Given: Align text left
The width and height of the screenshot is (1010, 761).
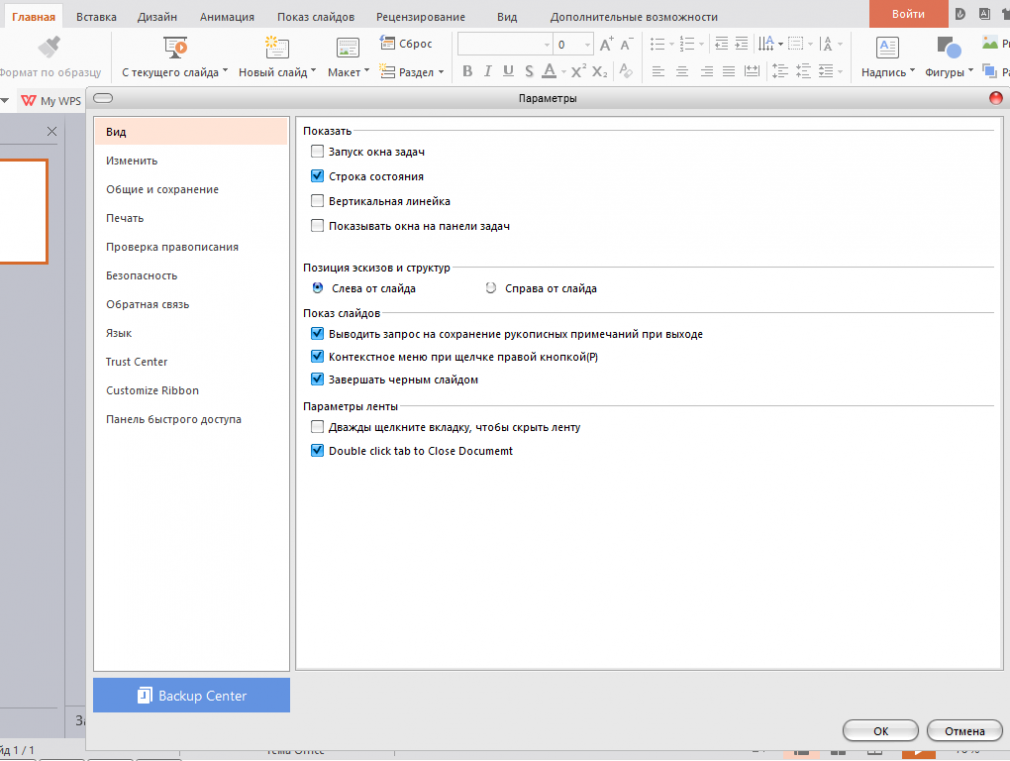Looking at the screenshot, I should pos(658,71).
